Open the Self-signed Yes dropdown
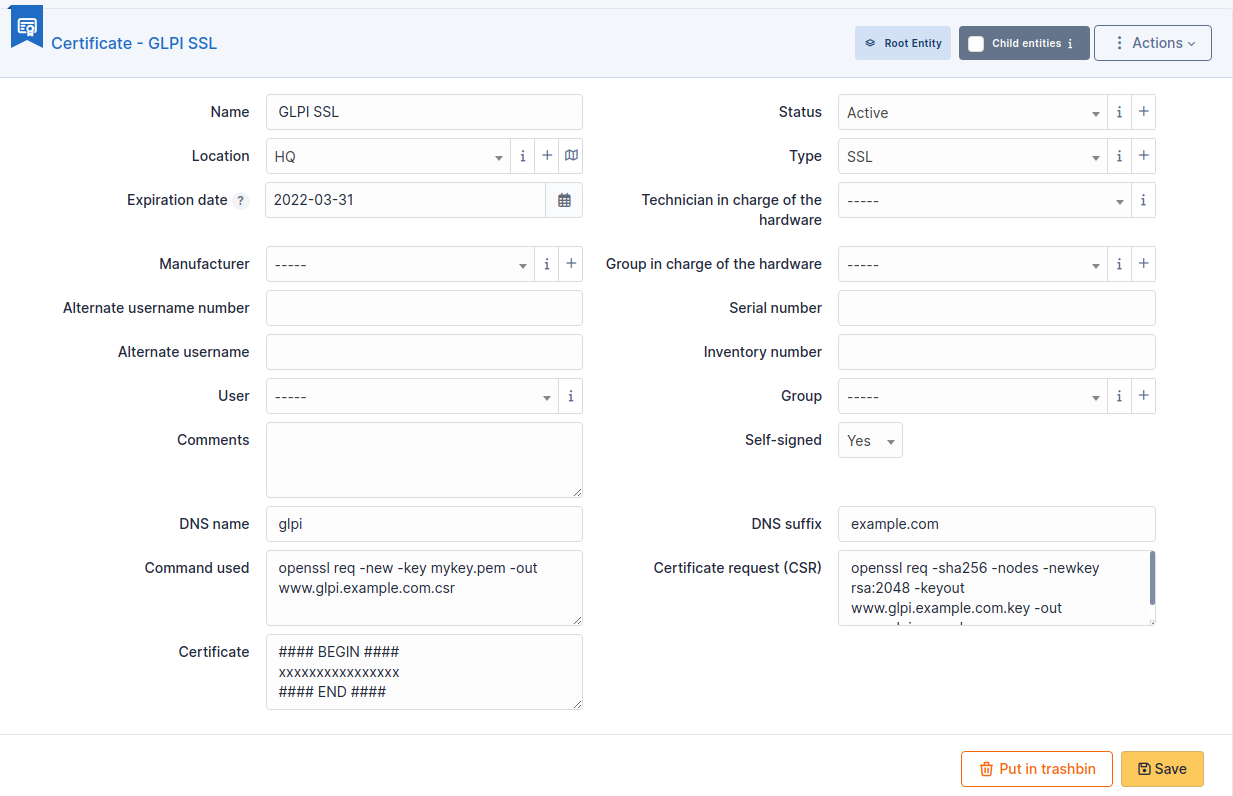The image size is (1233, 796). click(x=870, y=440)
